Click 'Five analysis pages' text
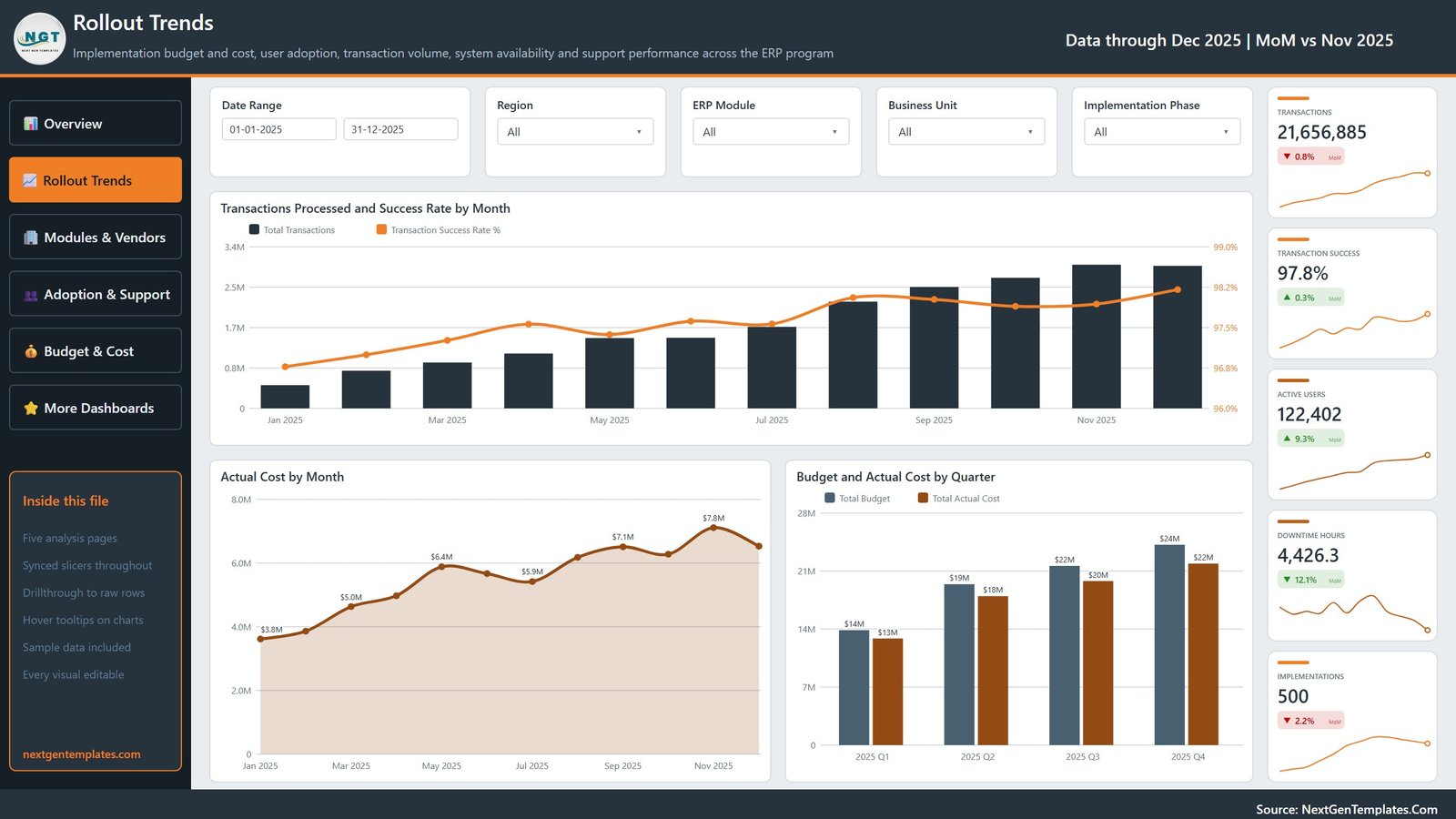 tap(70, 539)
